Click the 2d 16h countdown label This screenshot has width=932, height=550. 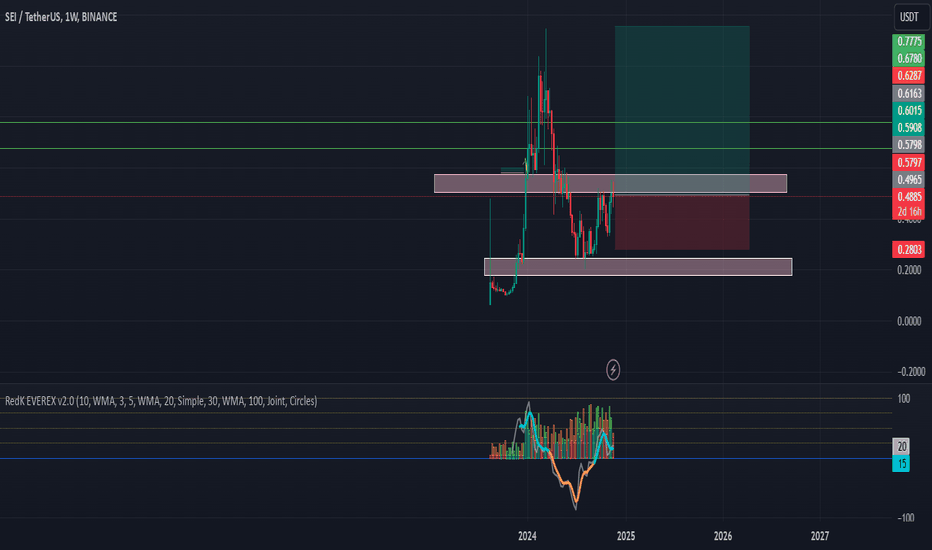pos(909,212)
